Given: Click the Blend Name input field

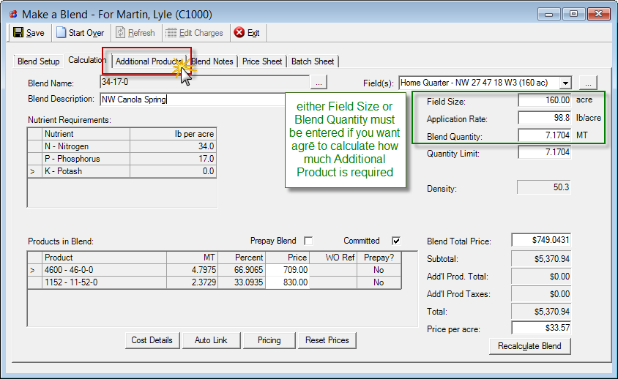Looking at the screenshot, I should point(205,82).
